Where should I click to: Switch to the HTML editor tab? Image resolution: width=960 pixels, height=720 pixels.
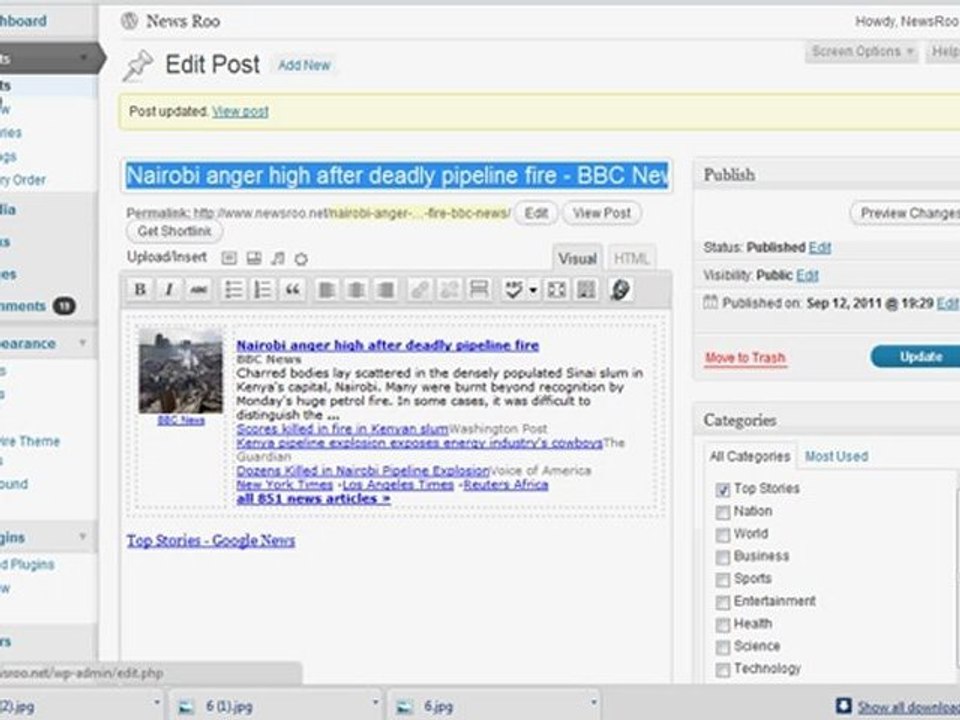[x=631, y=258]
